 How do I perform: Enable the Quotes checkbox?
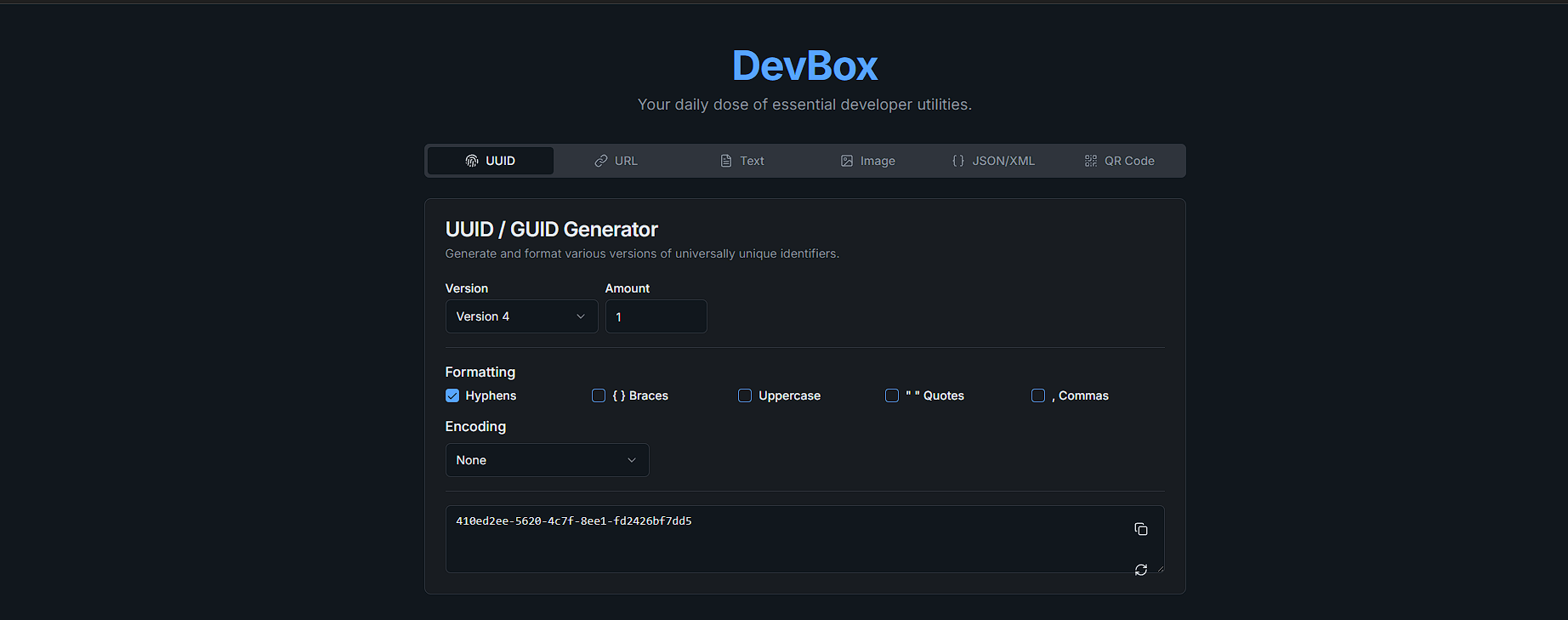tap(892, 395)
